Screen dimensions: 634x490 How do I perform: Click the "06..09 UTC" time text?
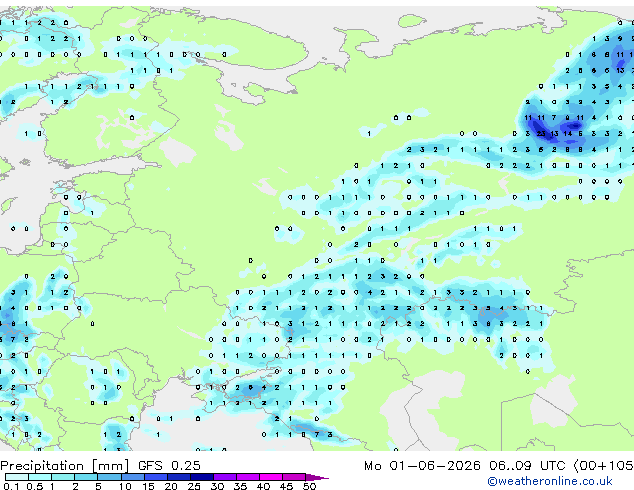tap(527, 466)
